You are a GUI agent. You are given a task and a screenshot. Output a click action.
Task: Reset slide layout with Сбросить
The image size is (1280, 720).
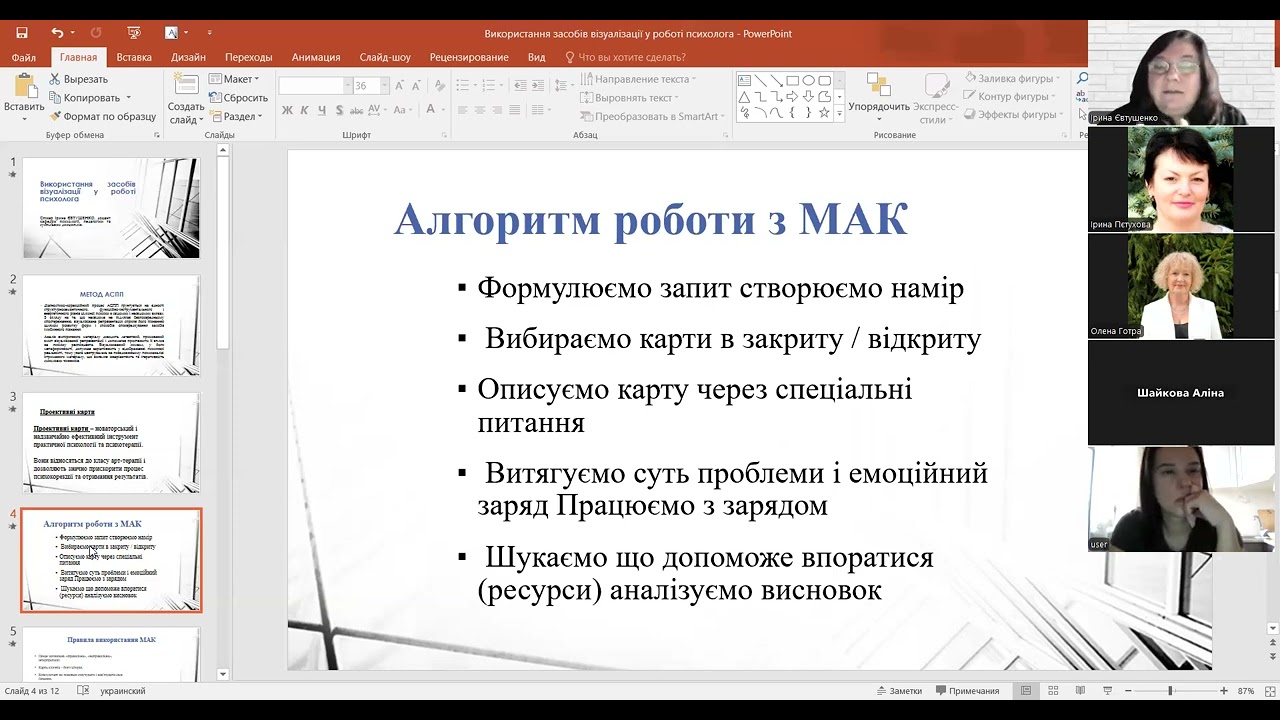(238, 98)
